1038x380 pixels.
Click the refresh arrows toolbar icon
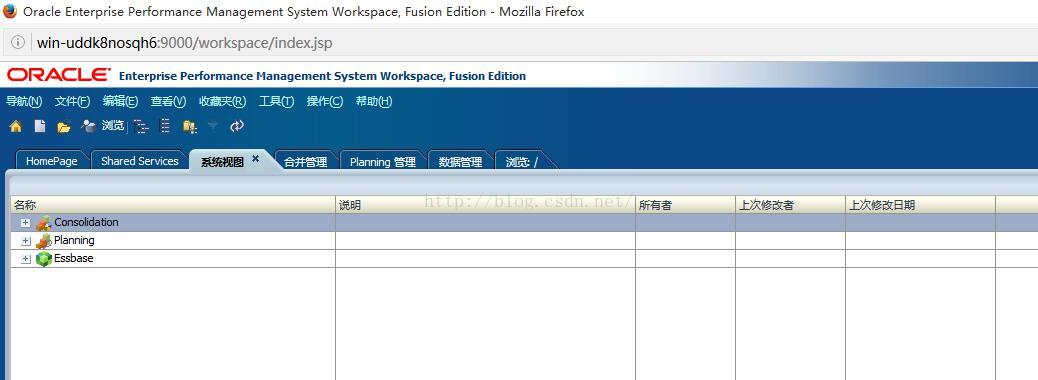(237, 126)
